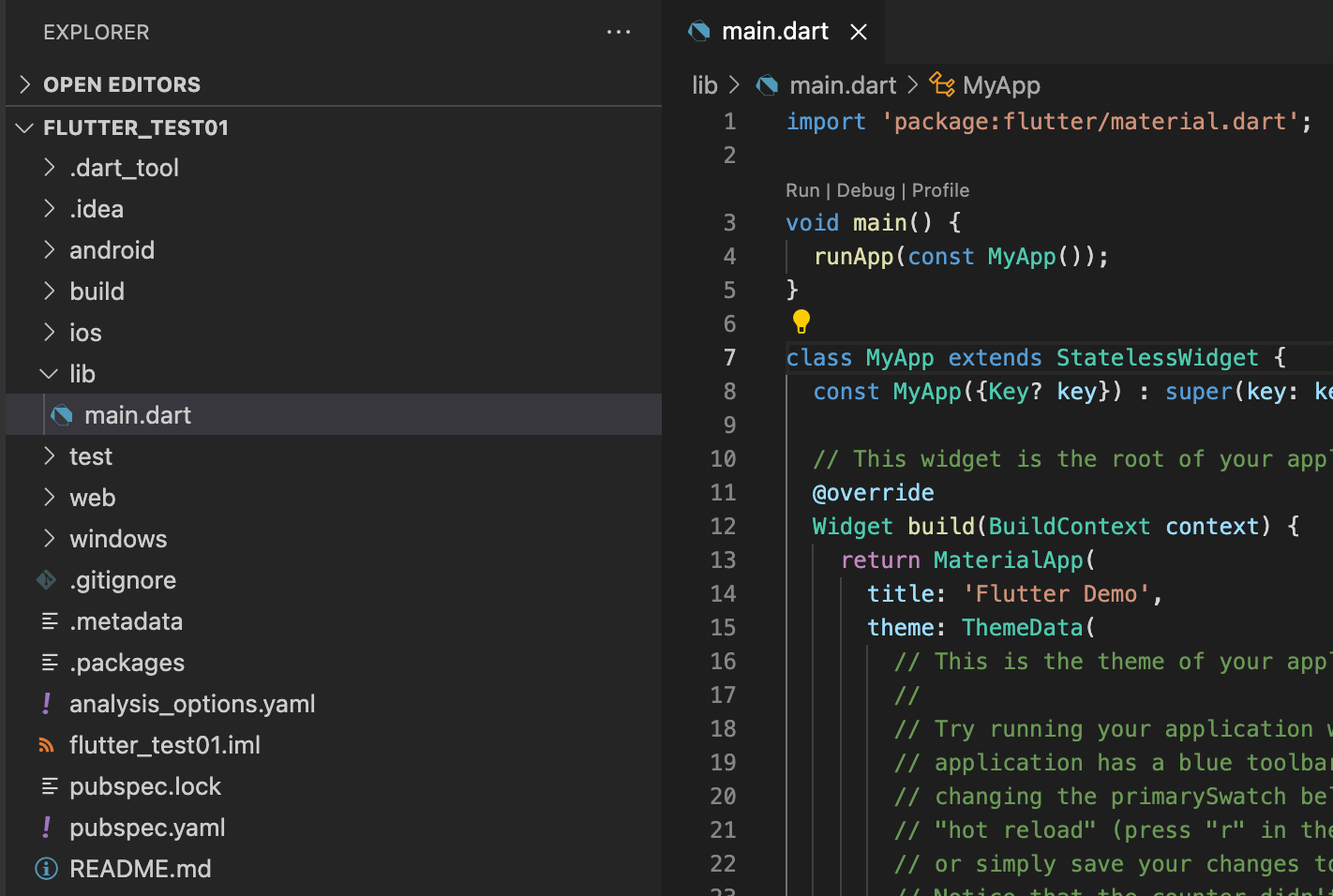Viewport: 1333px width, 896px height.
Task: Click line number 12 in the gutter
Action: [723, 526]
